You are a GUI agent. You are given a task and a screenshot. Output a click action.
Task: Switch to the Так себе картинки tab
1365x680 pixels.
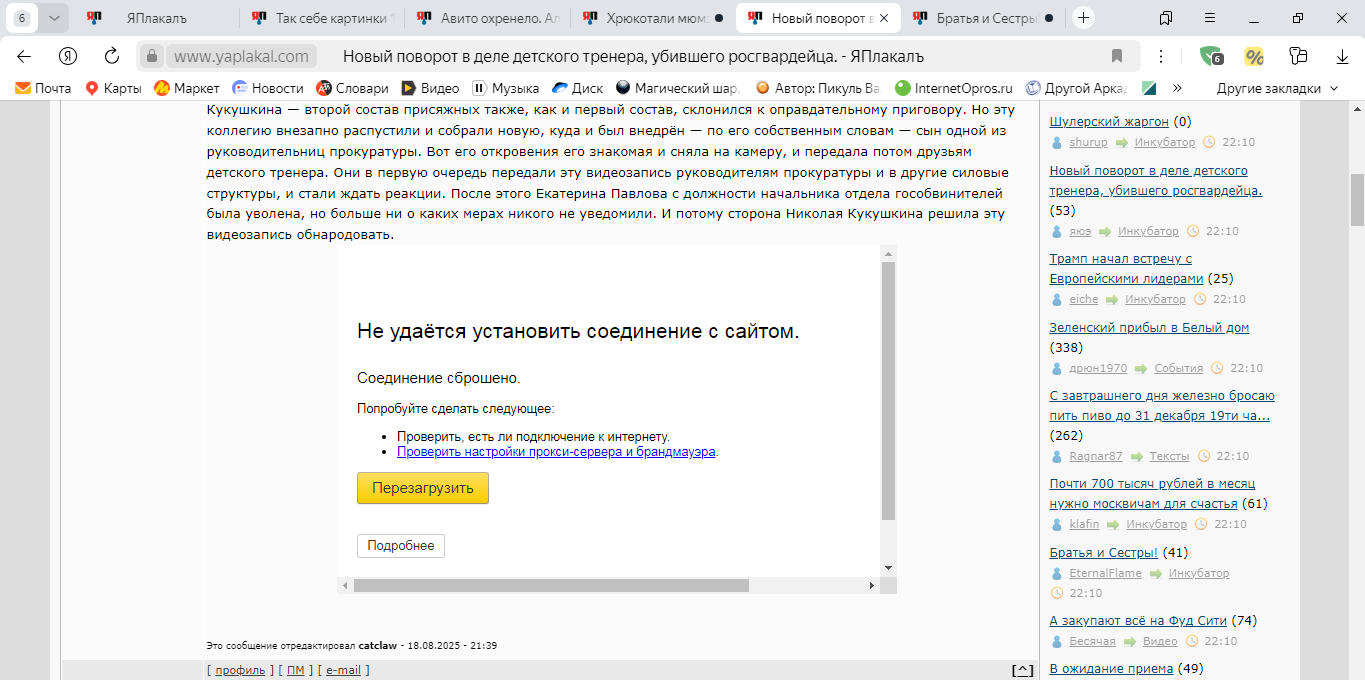tap(322, 18)
